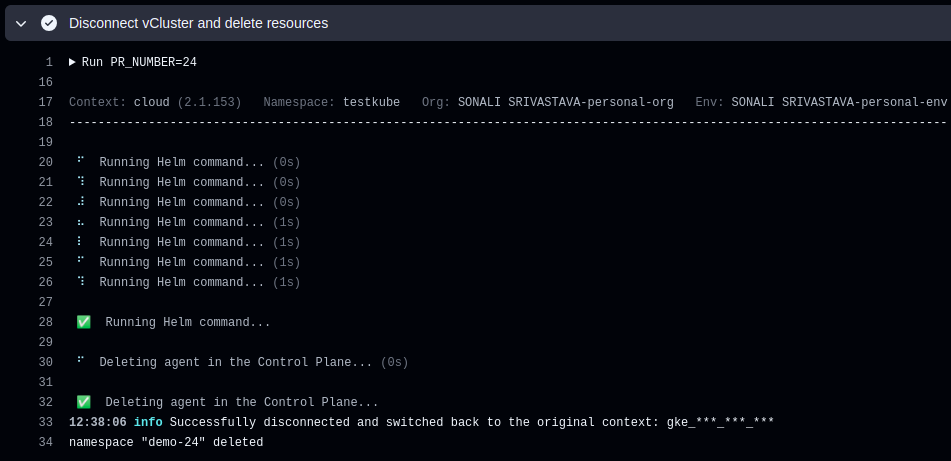The height and width of the screenshot is (461, 951).
Task: Select log line number 28
Action: [45, 322]
